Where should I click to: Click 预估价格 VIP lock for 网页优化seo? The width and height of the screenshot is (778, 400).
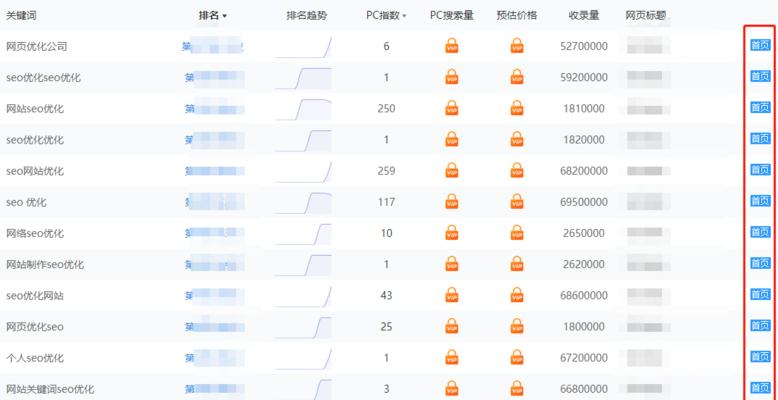[x=517, y=327]
